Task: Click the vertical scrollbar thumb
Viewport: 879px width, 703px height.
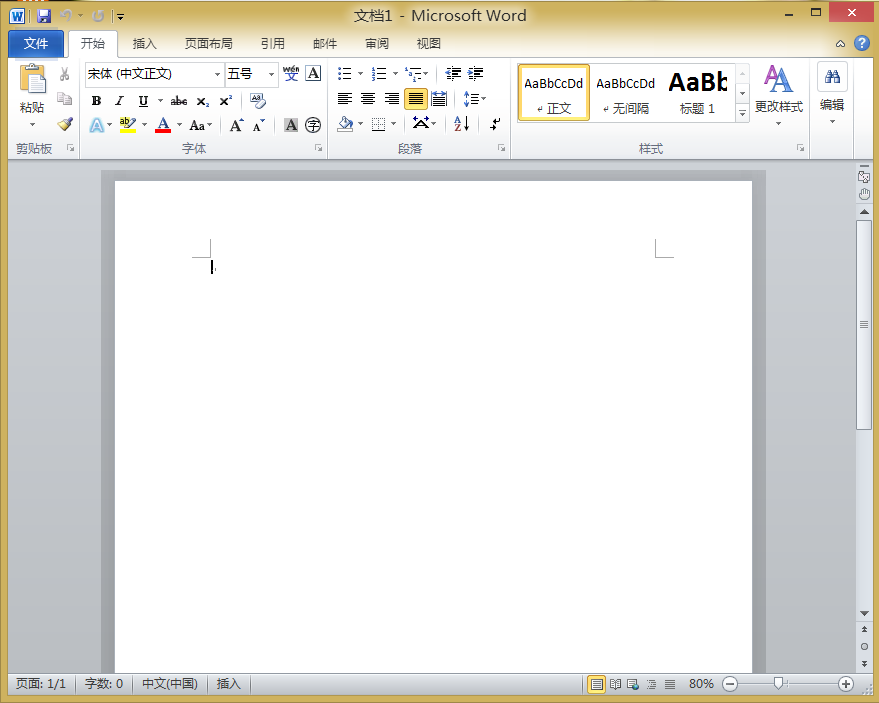Action: tap(864, 325)
